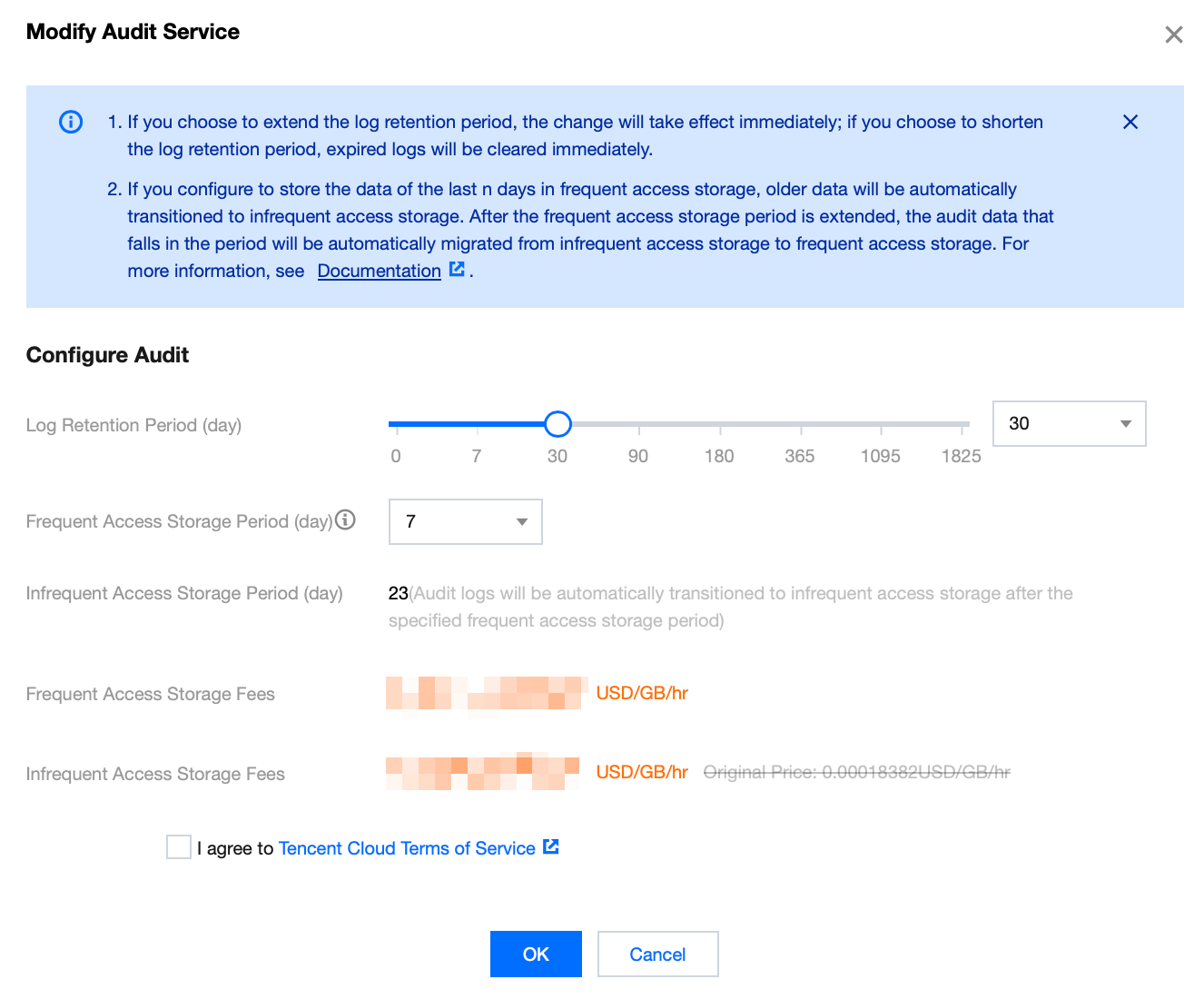The height and width of the screenshot is (999, 1204).
Task: Dismiss the blue information notice
Action: coord(1130,122)
